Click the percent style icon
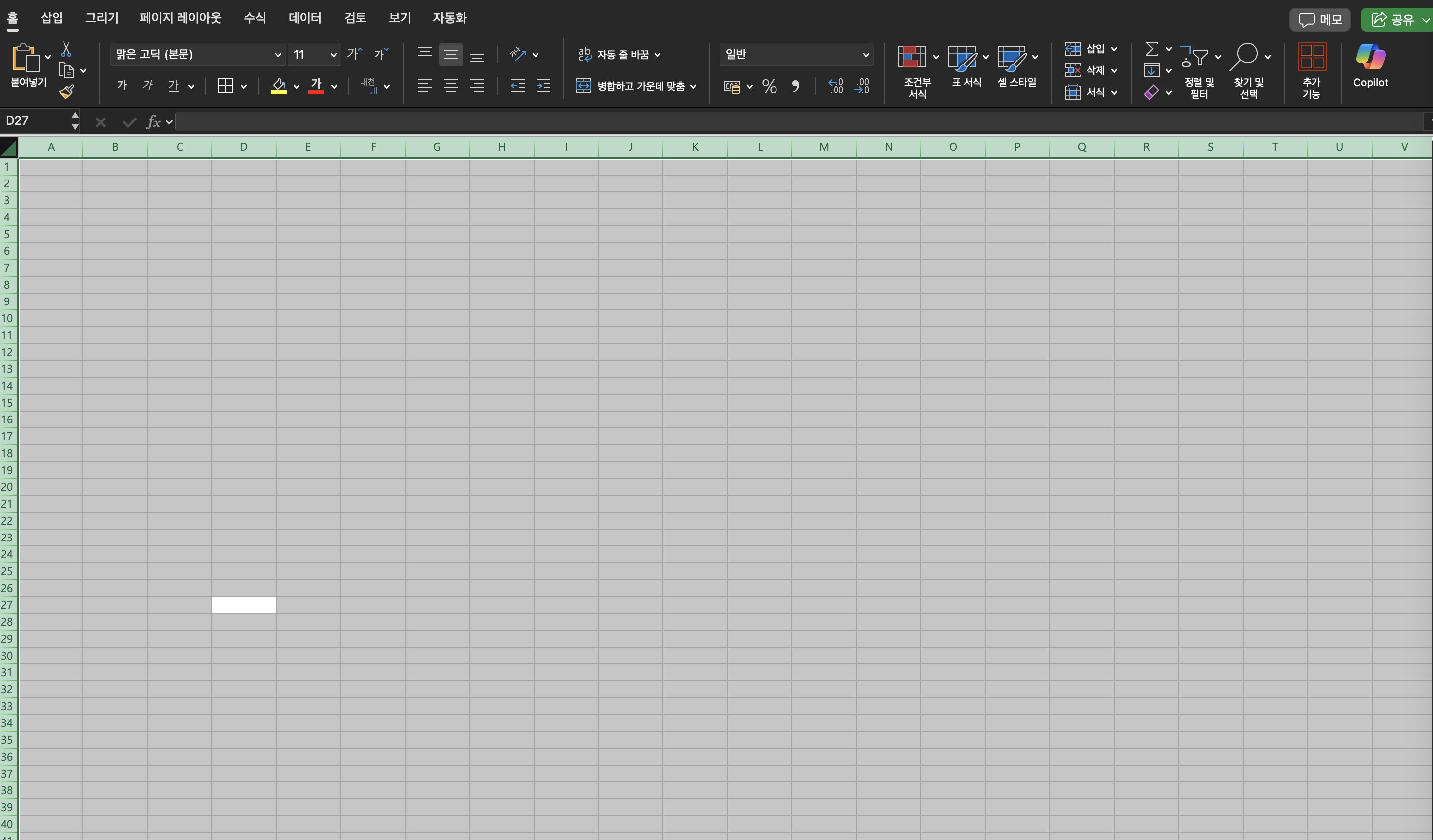The width and height of the screenshot is (1433, 840). (769, 86)
